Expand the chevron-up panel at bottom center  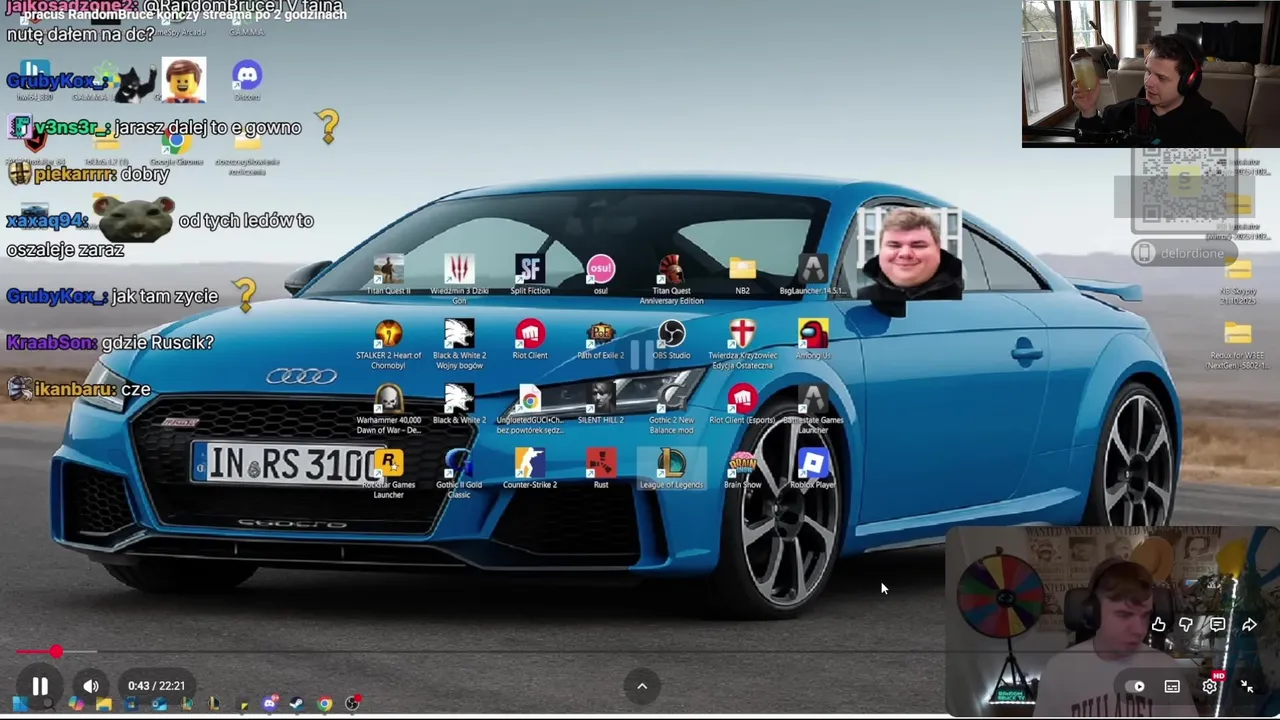click(642, 686)
